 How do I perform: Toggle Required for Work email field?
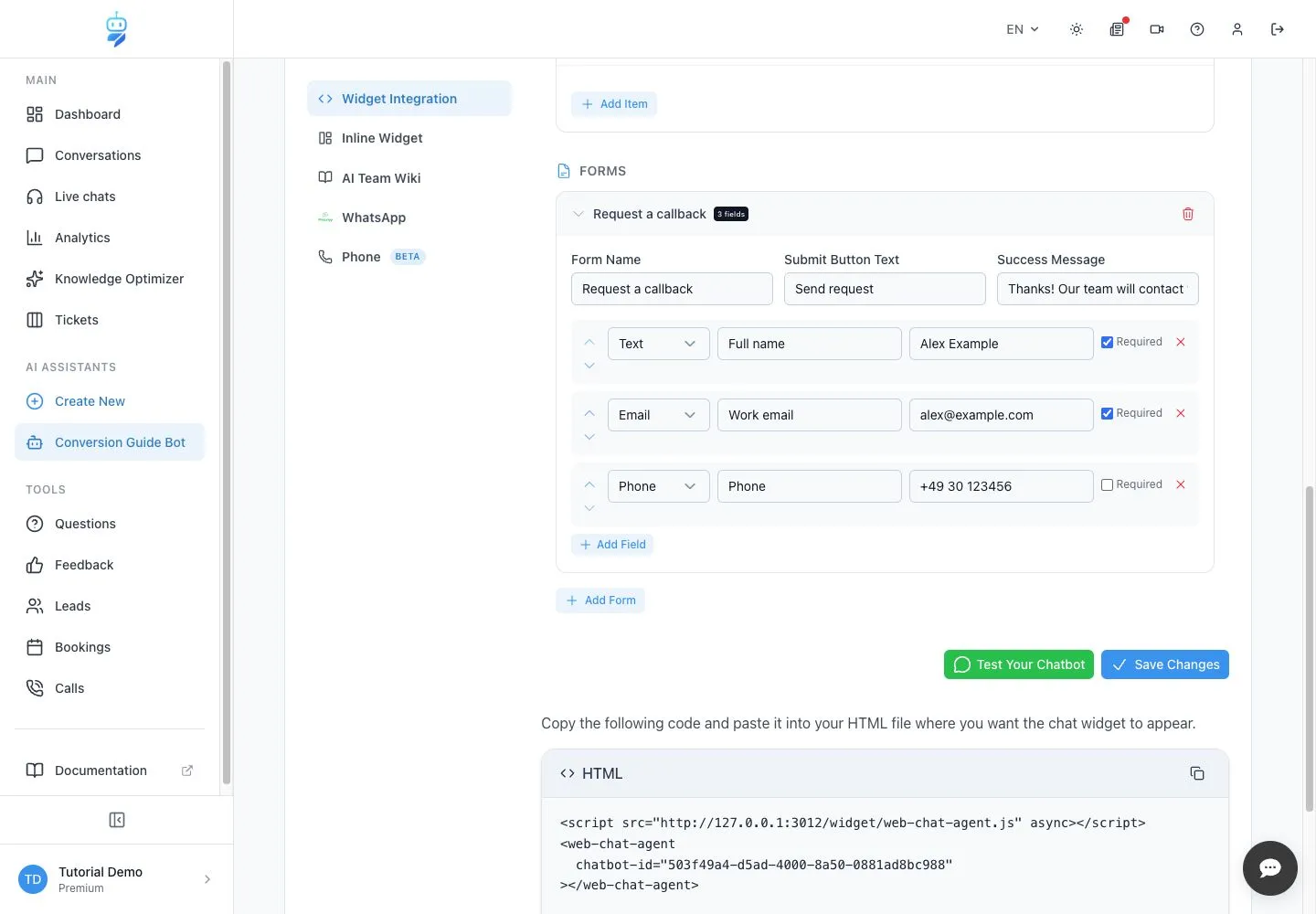point(1108,413)
